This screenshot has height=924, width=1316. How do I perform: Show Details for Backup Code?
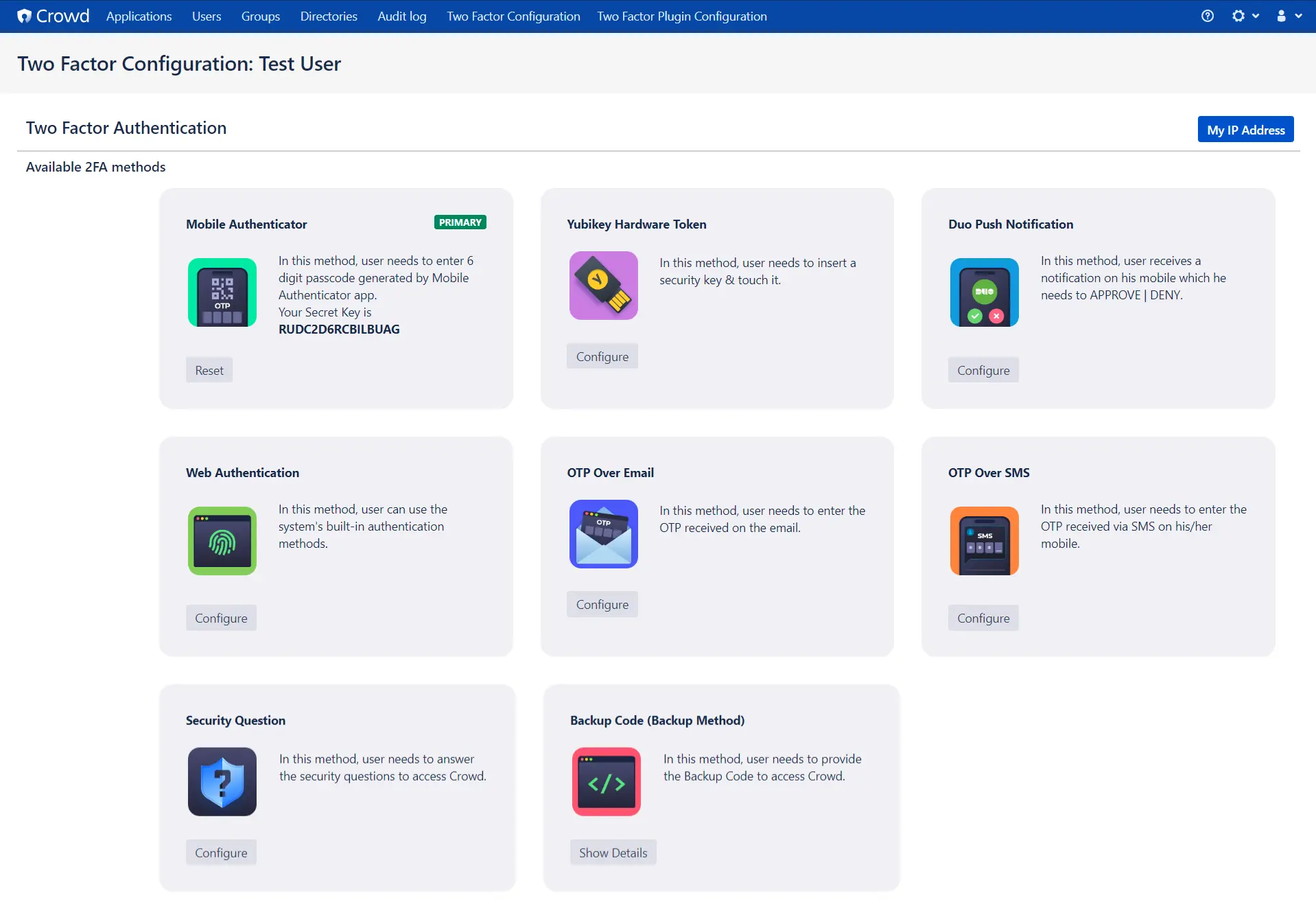(x=613, y=853)
